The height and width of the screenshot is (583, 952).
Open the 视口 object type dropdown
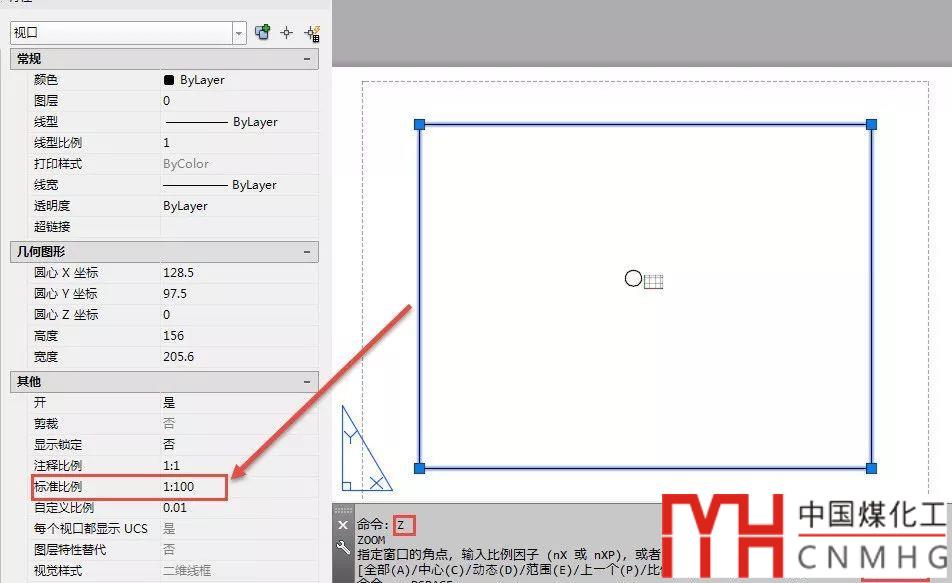239,33
